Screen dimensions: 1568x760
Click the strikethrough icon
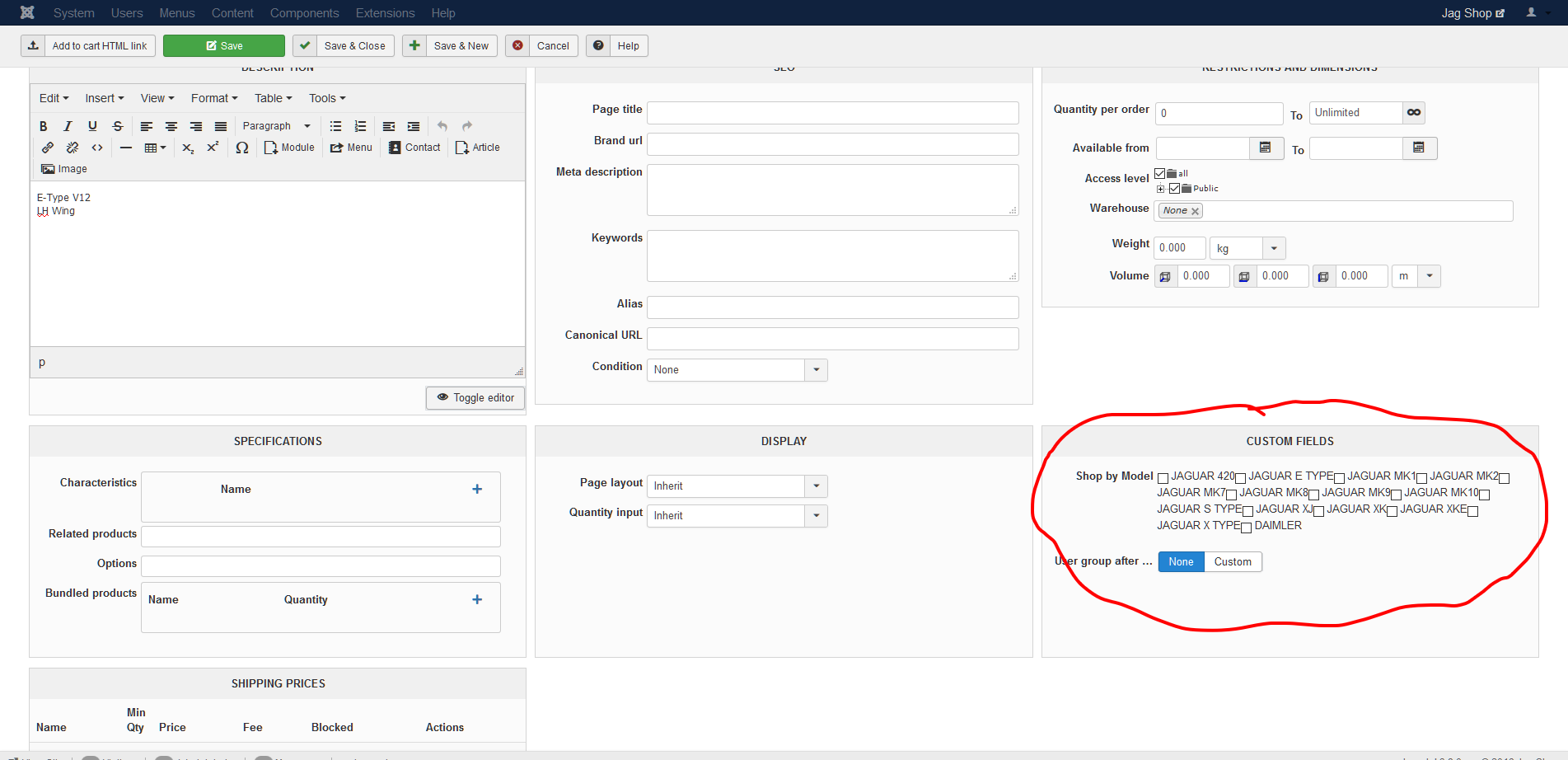click(x=118, y=126)
